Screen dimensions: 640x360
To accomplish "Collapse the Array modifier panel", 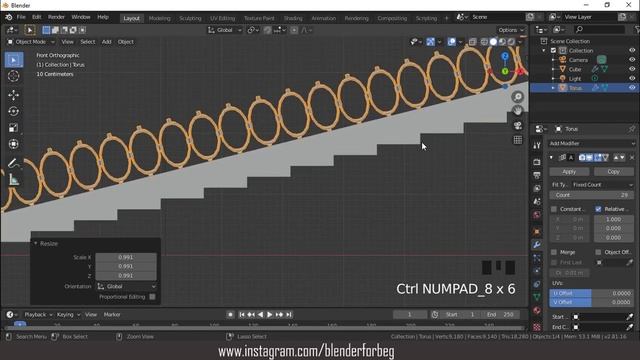I will 551,158.
